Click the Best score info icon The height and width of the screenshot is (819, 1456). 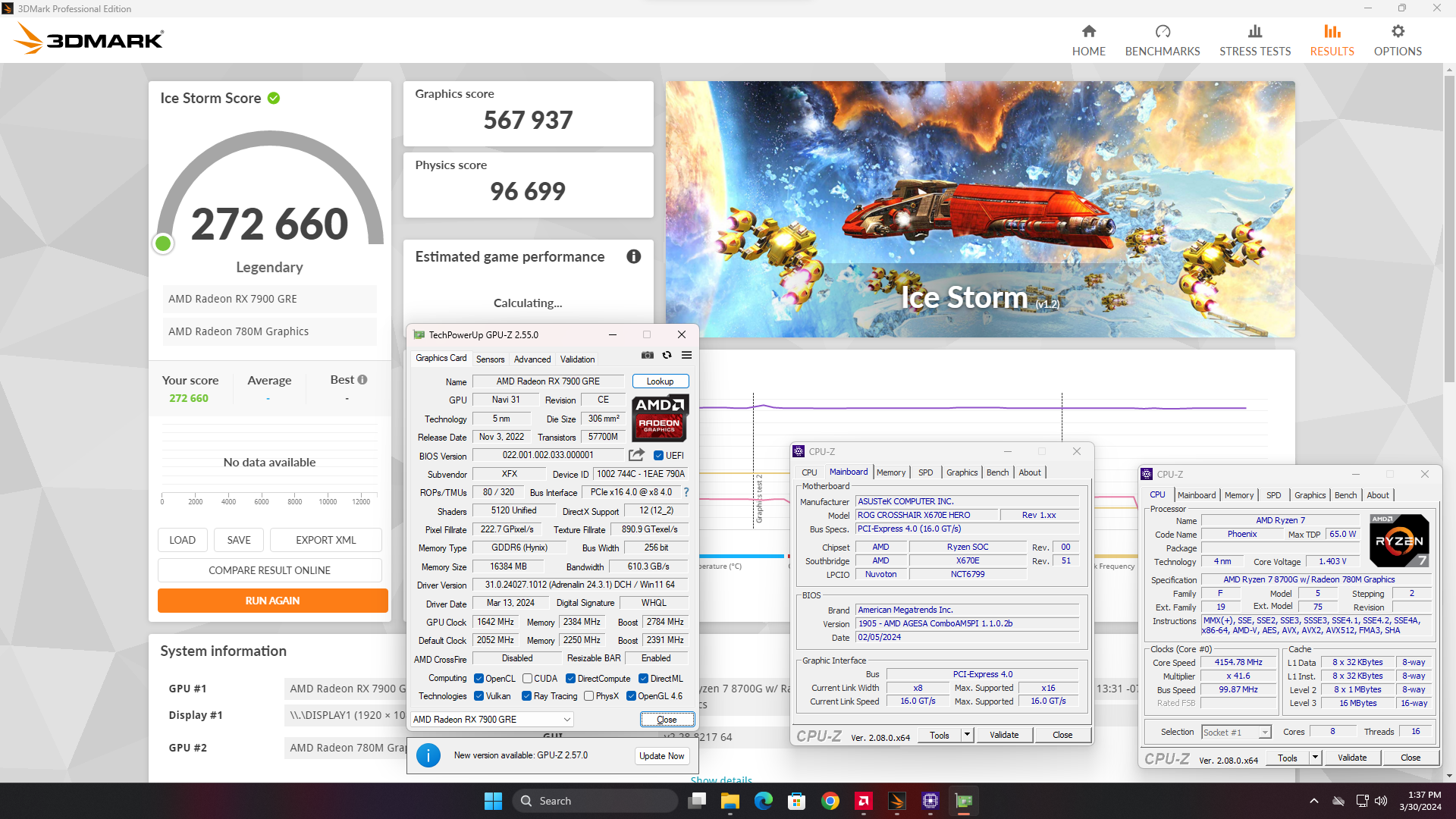point(362,380)
